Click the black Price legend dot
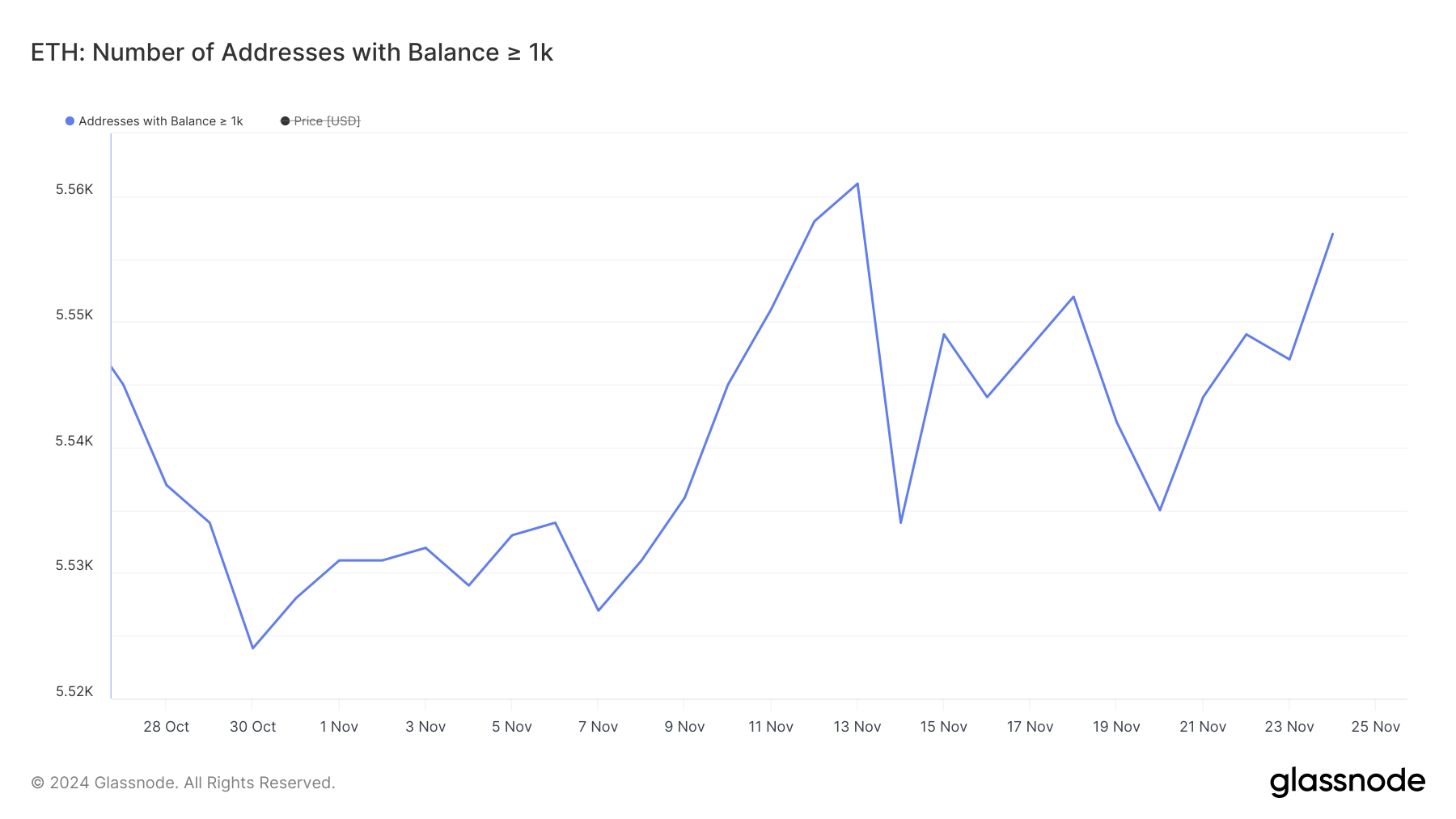 coord(285,121)
